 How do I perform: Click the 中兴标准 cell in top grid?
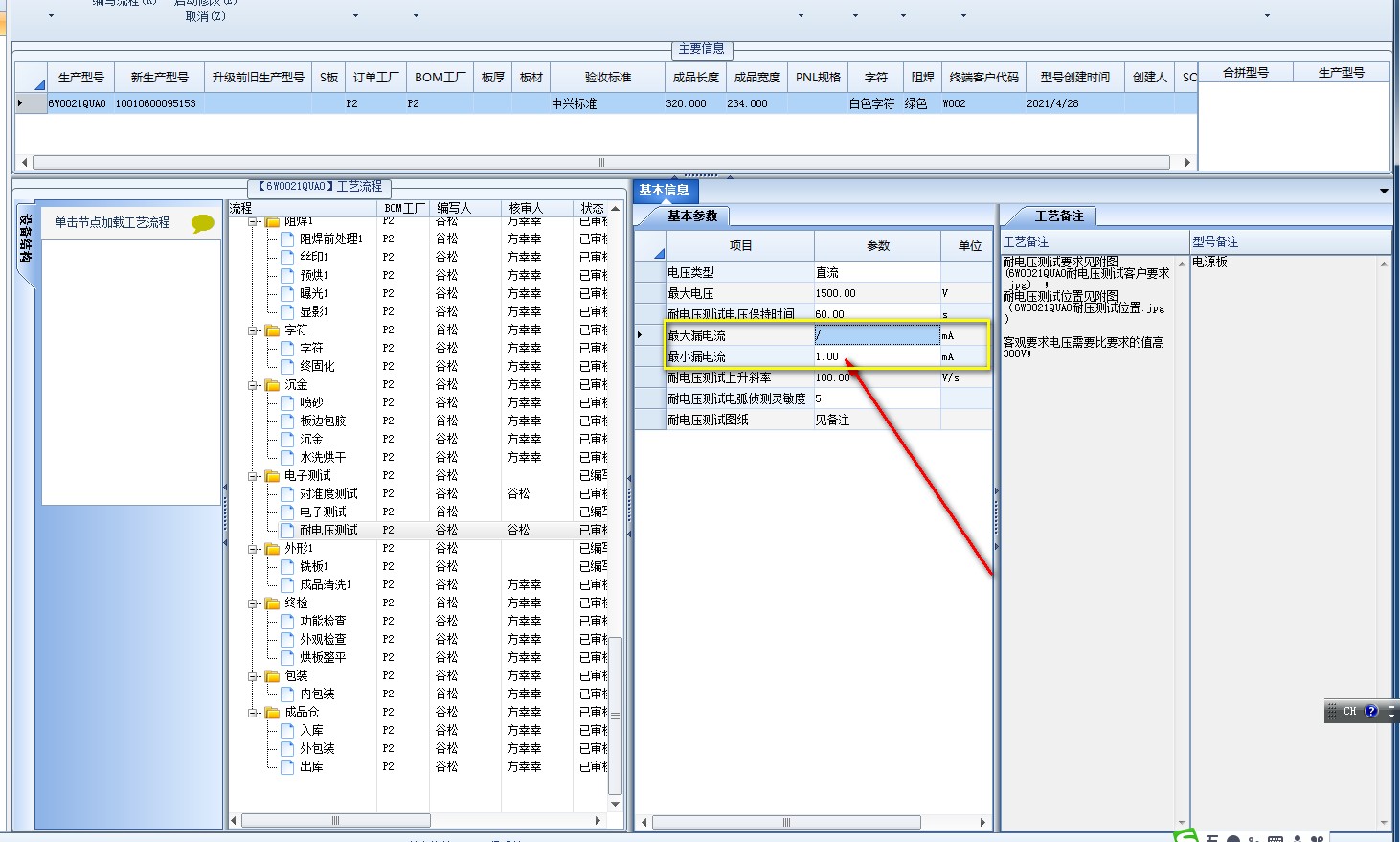(x=608, y=103)
